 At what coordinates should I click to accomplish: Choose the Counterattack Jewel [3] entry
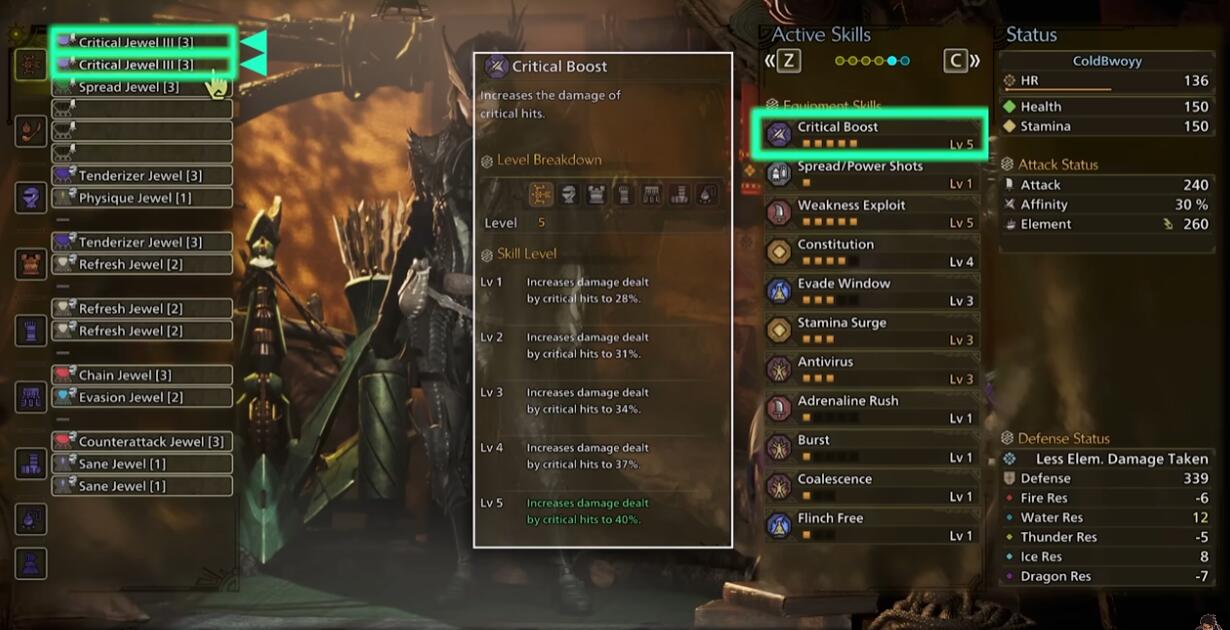tap(142, 441)
